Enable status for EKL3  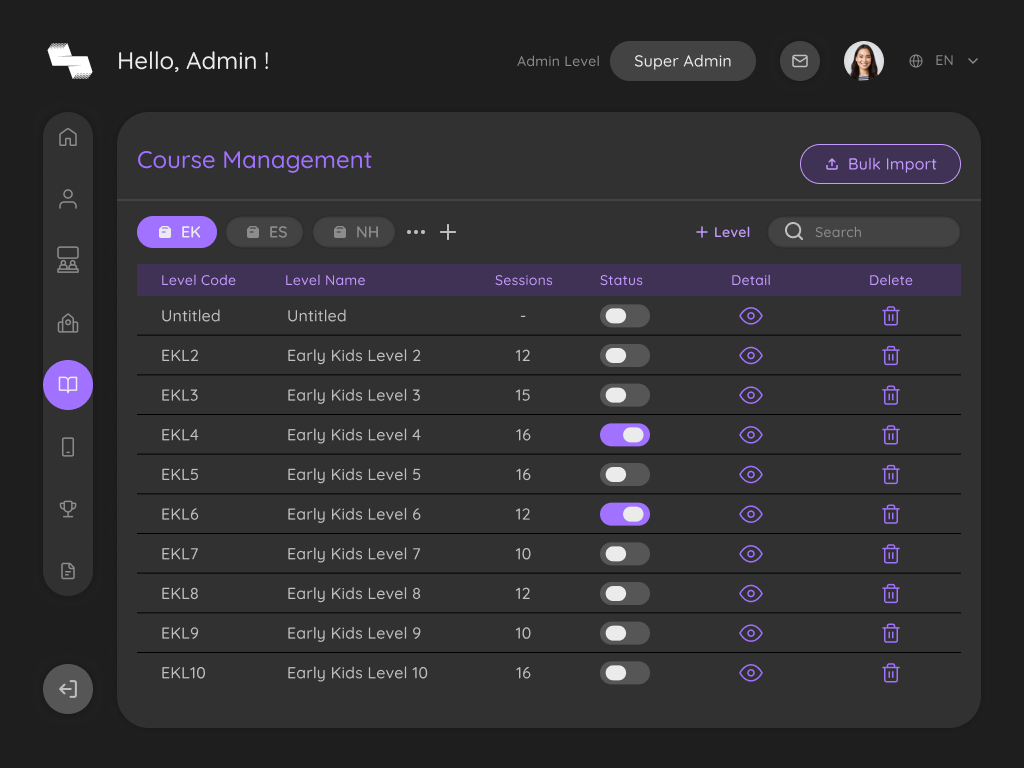coord(624,395)
